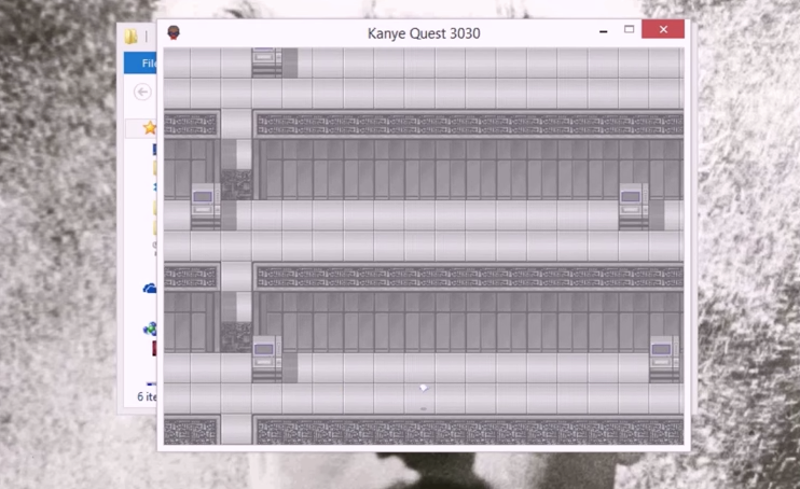
Task: Select the Favorites star in File Explorer's sidebar
Action: (x=149, y=128)
